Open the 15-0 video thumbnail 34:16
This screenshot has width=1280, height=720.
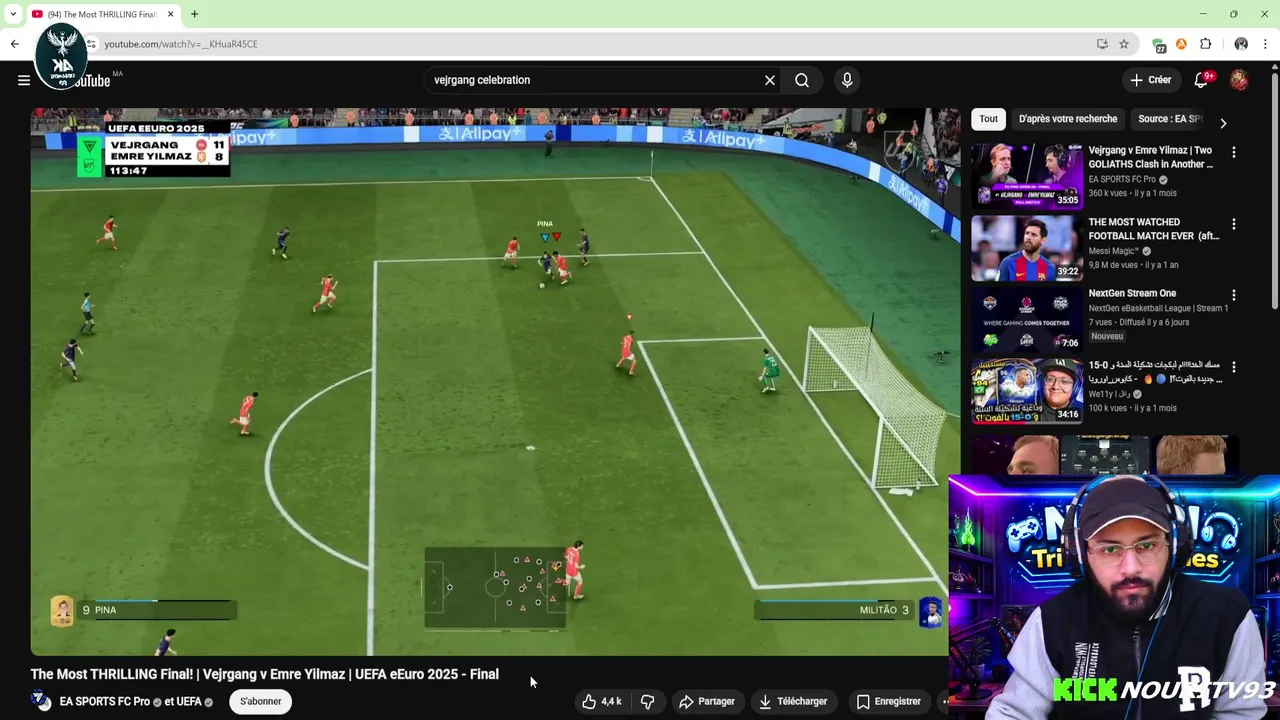pyautogui.click(x=1027, y=391)
